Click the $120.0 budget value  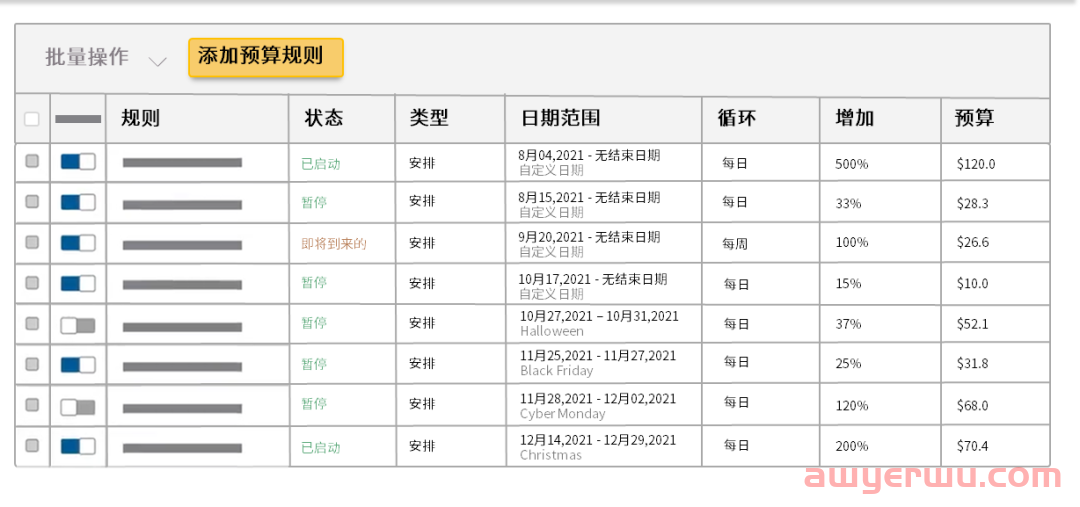[x=976, y=165]
